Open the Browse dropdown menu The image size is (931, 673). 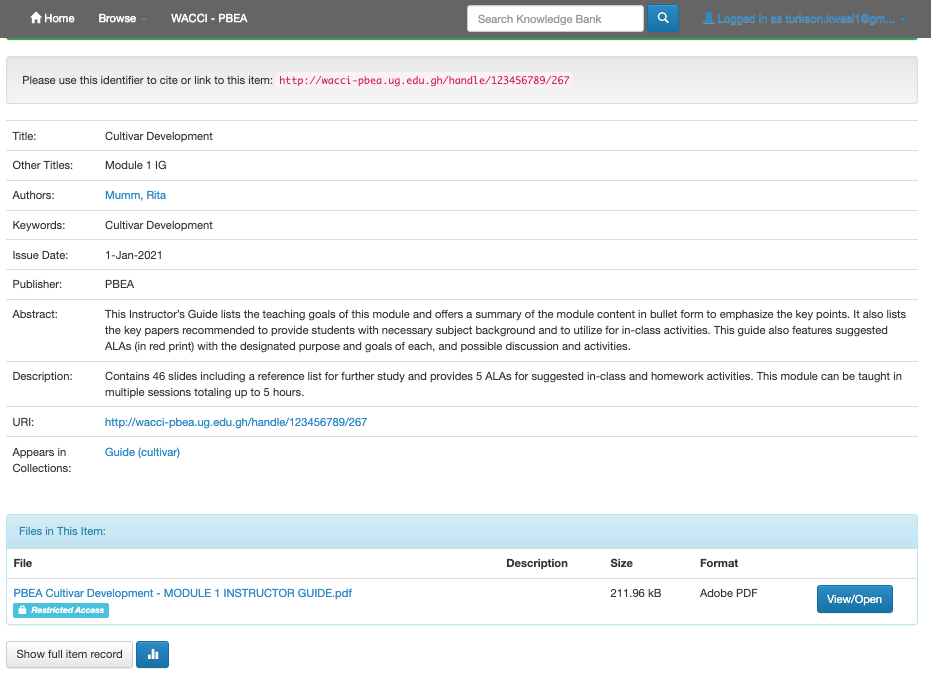[x=122, y=18]
